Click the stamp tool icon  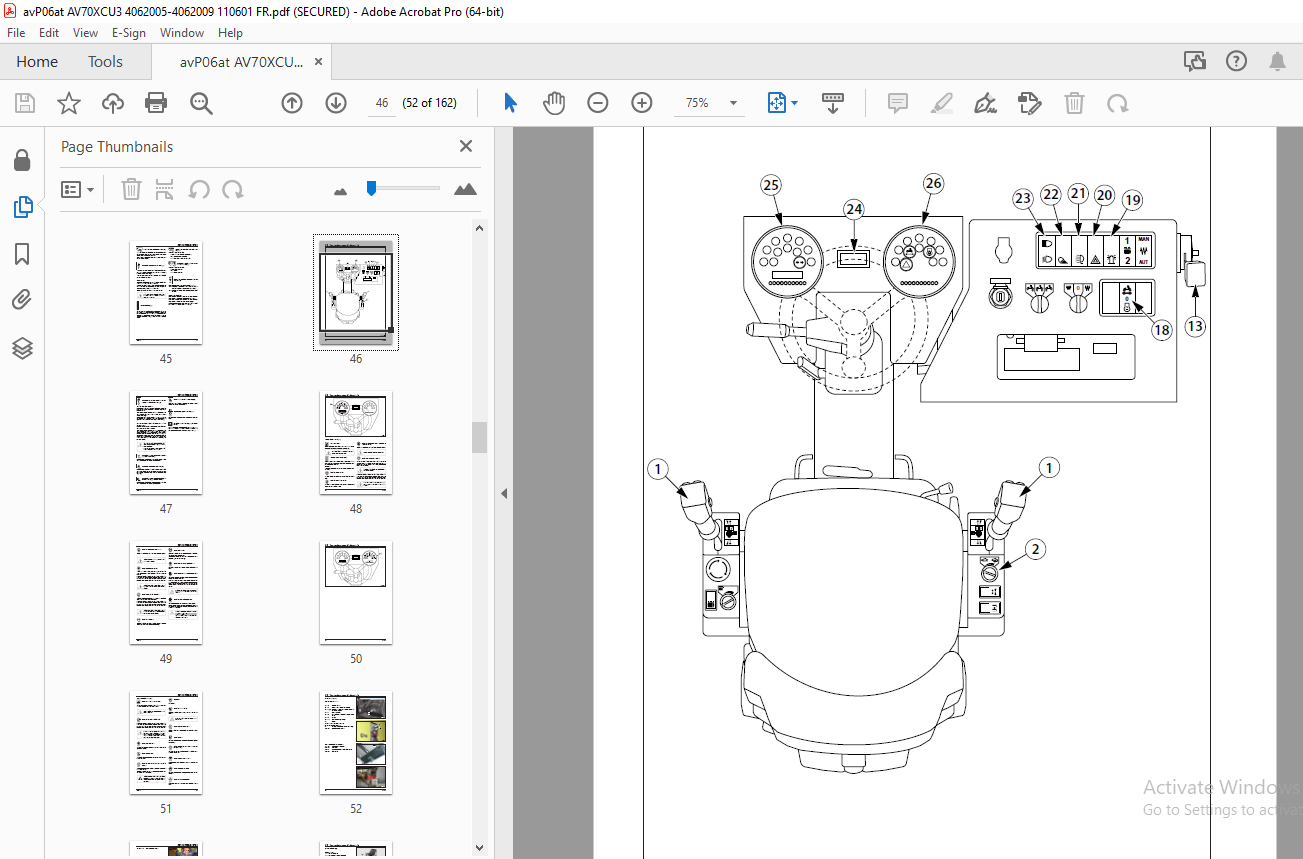[x=1030, y=103]
